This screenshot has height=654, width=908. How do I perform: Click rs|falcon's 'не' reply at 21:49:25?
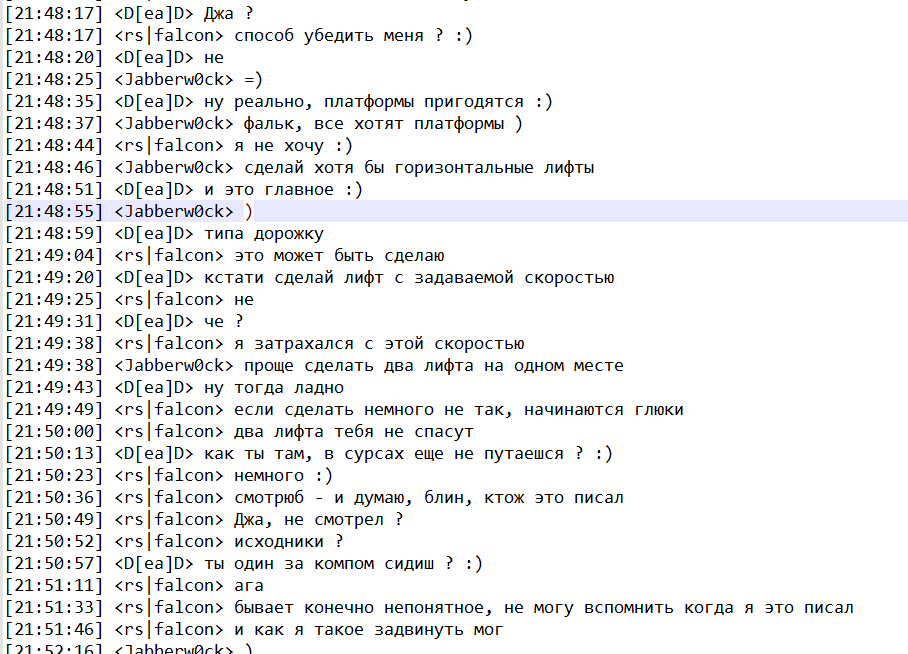[244, 299]
